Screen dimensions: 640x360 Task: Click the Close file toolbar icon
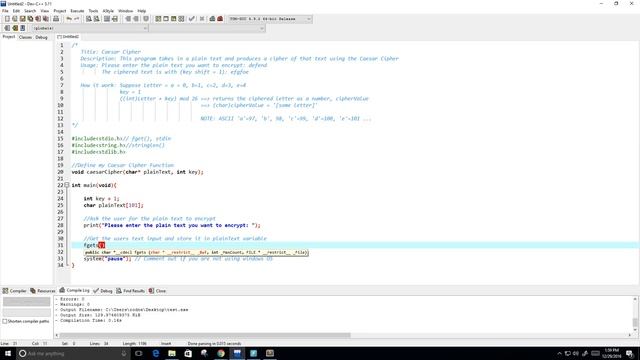(x=38, y=19)
